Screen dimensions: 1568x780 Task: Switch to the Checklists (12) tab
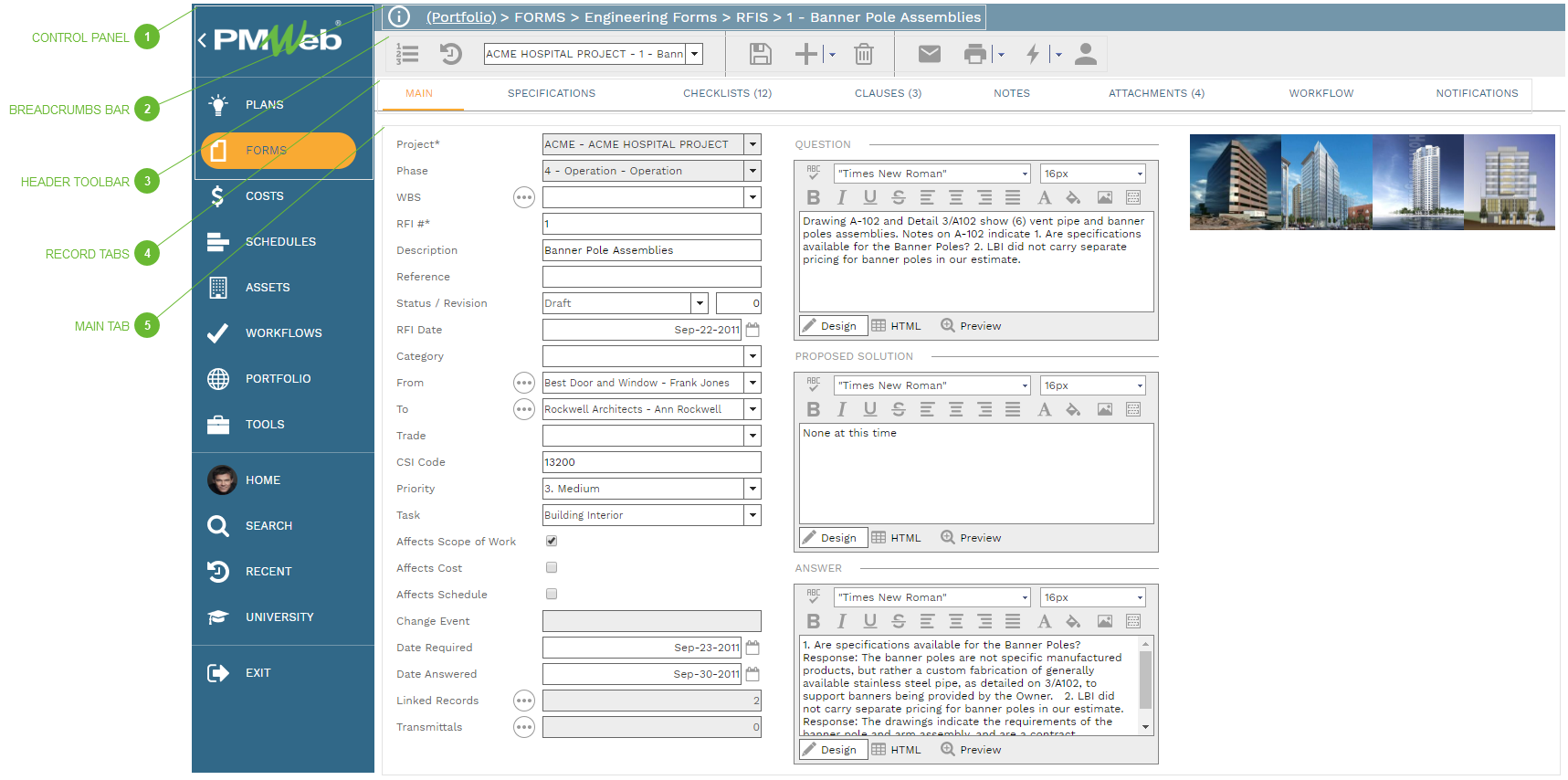coord(727,93)
